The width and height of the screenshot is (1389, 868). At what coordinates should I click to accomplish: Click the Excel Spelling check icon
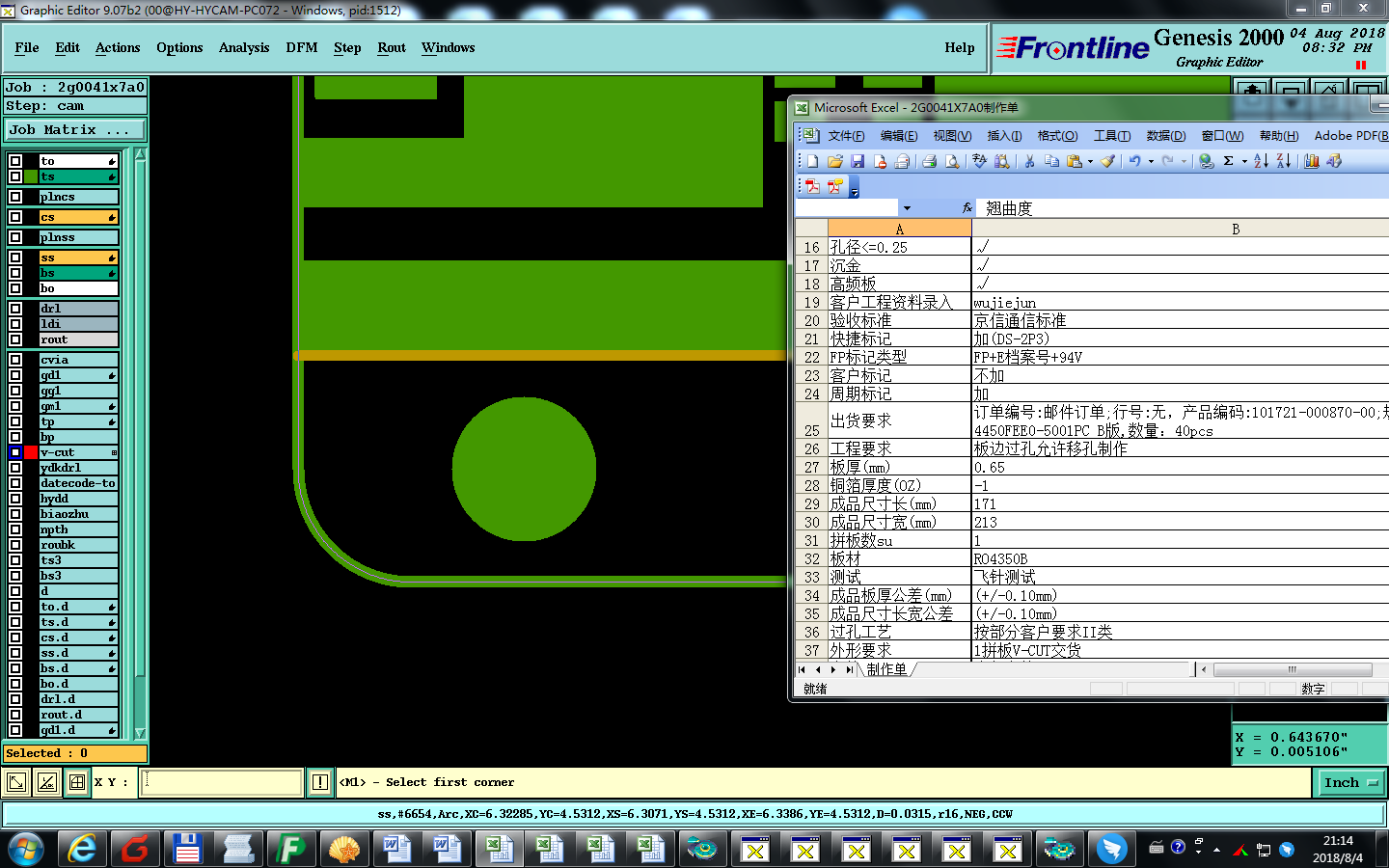pos(979,161)
